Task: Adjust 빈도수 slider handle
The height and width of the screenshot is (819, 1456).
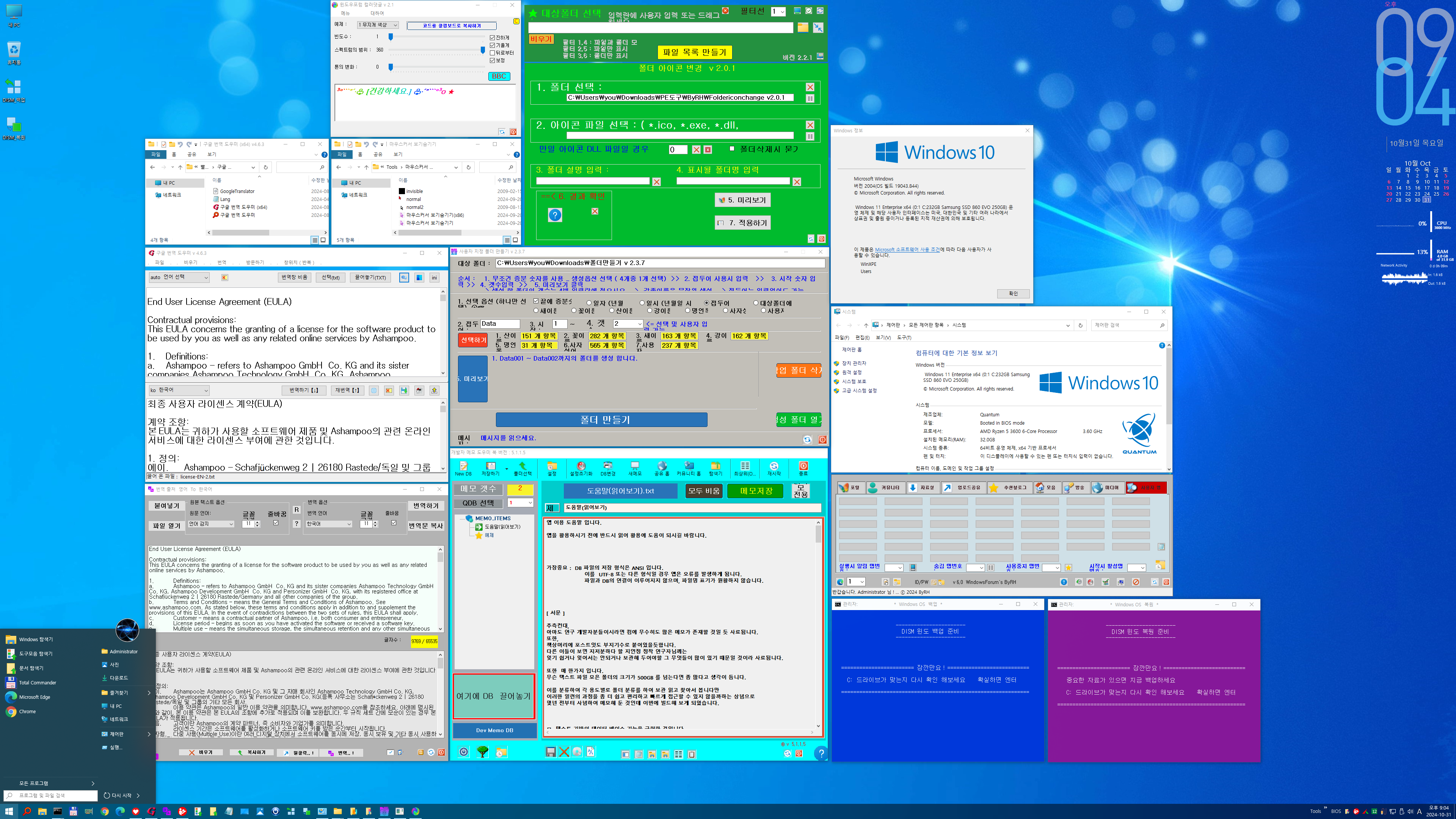Action: point(390,37)
